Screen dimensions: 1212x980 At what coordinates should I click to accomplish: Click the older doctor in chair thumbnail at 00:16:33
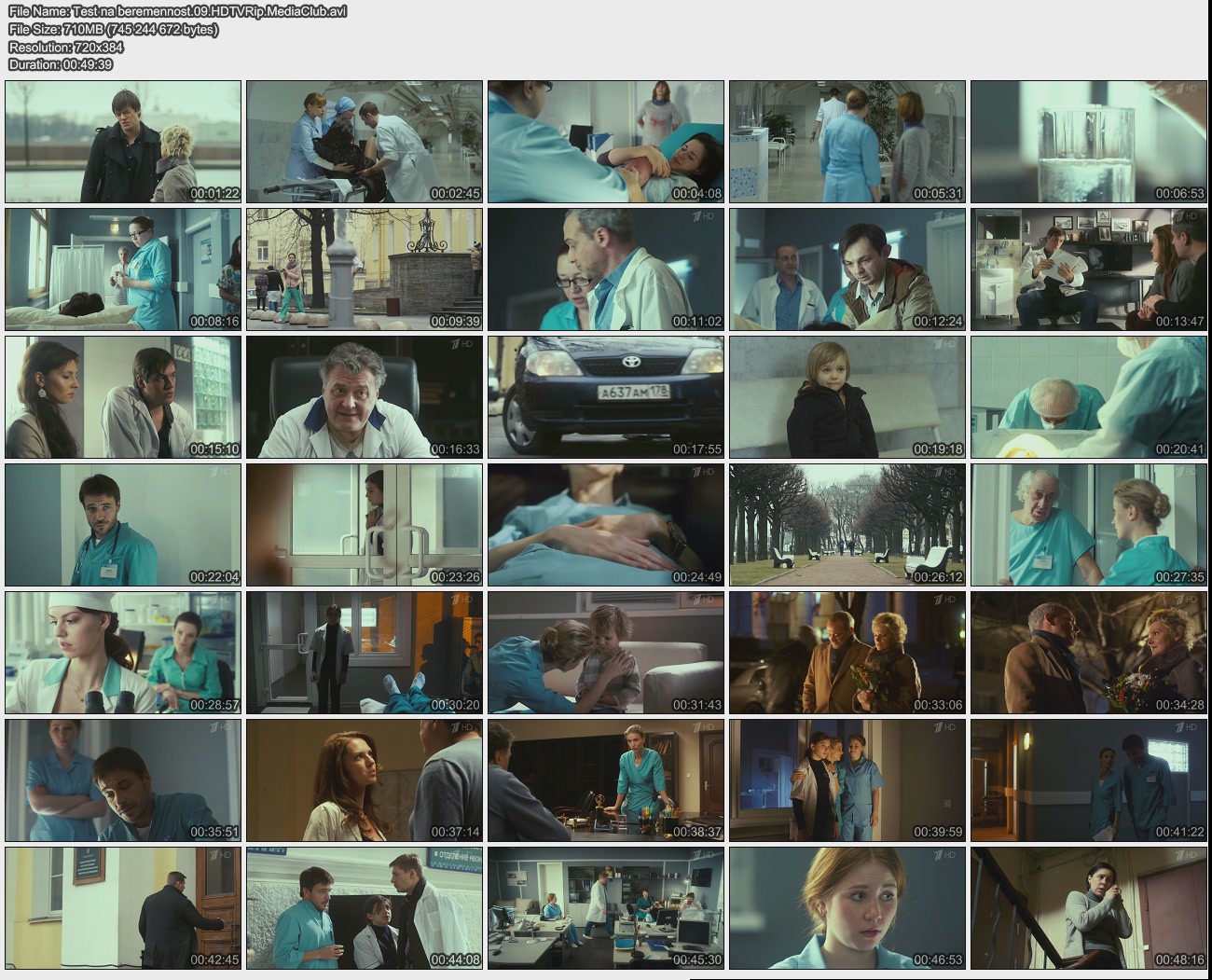365,397
